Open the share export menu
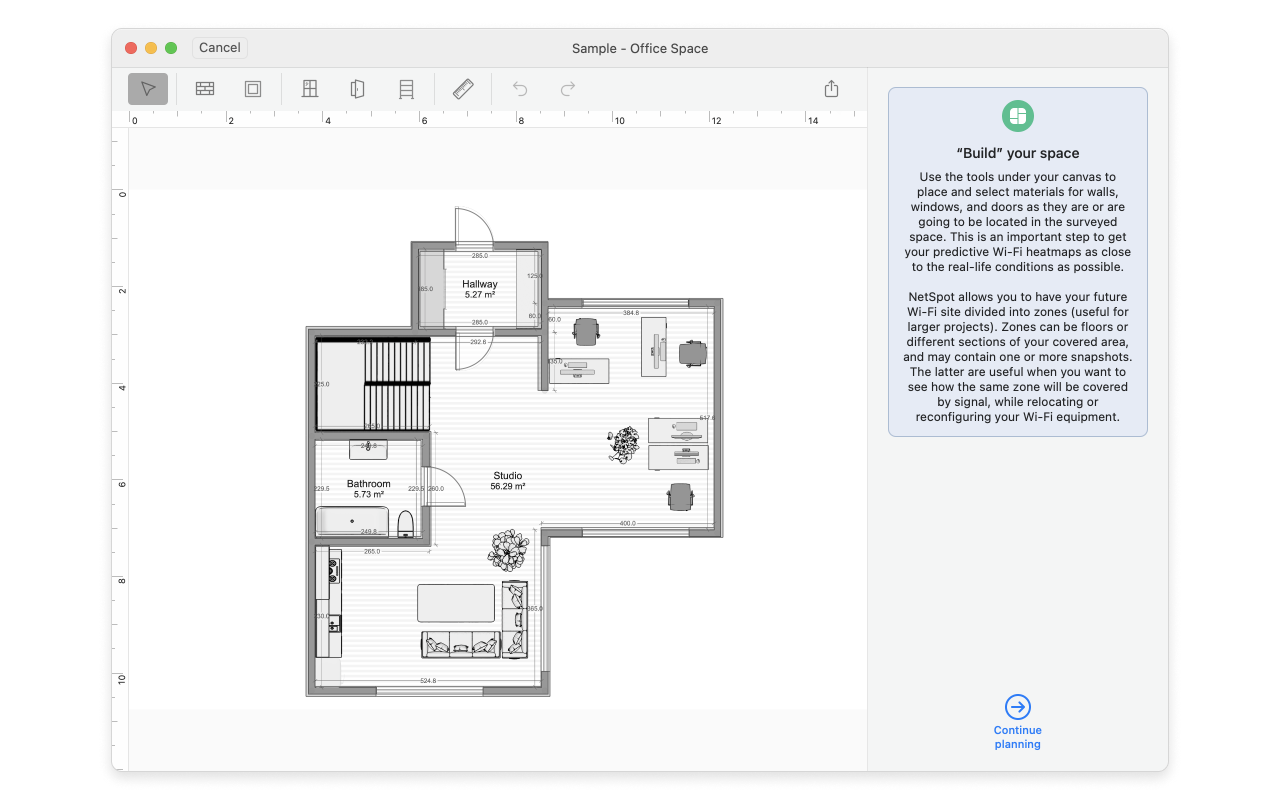Image resolution: width=1280 pixels, height=800 pixels. (x=831, y=89)
